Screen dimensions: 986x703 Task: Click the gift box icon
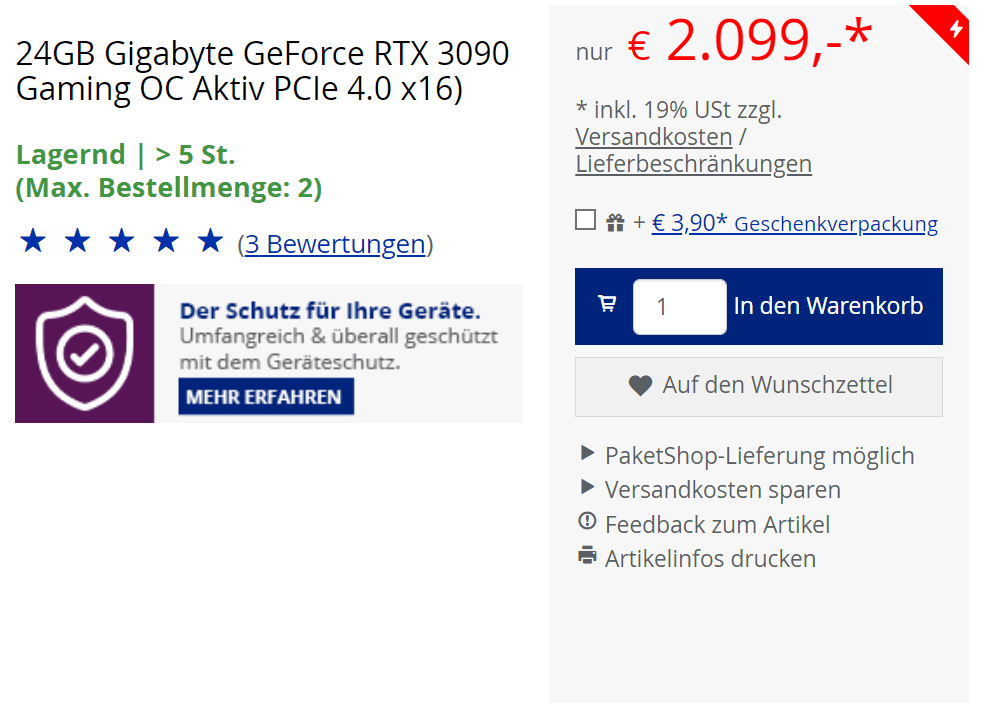[615, 223]
